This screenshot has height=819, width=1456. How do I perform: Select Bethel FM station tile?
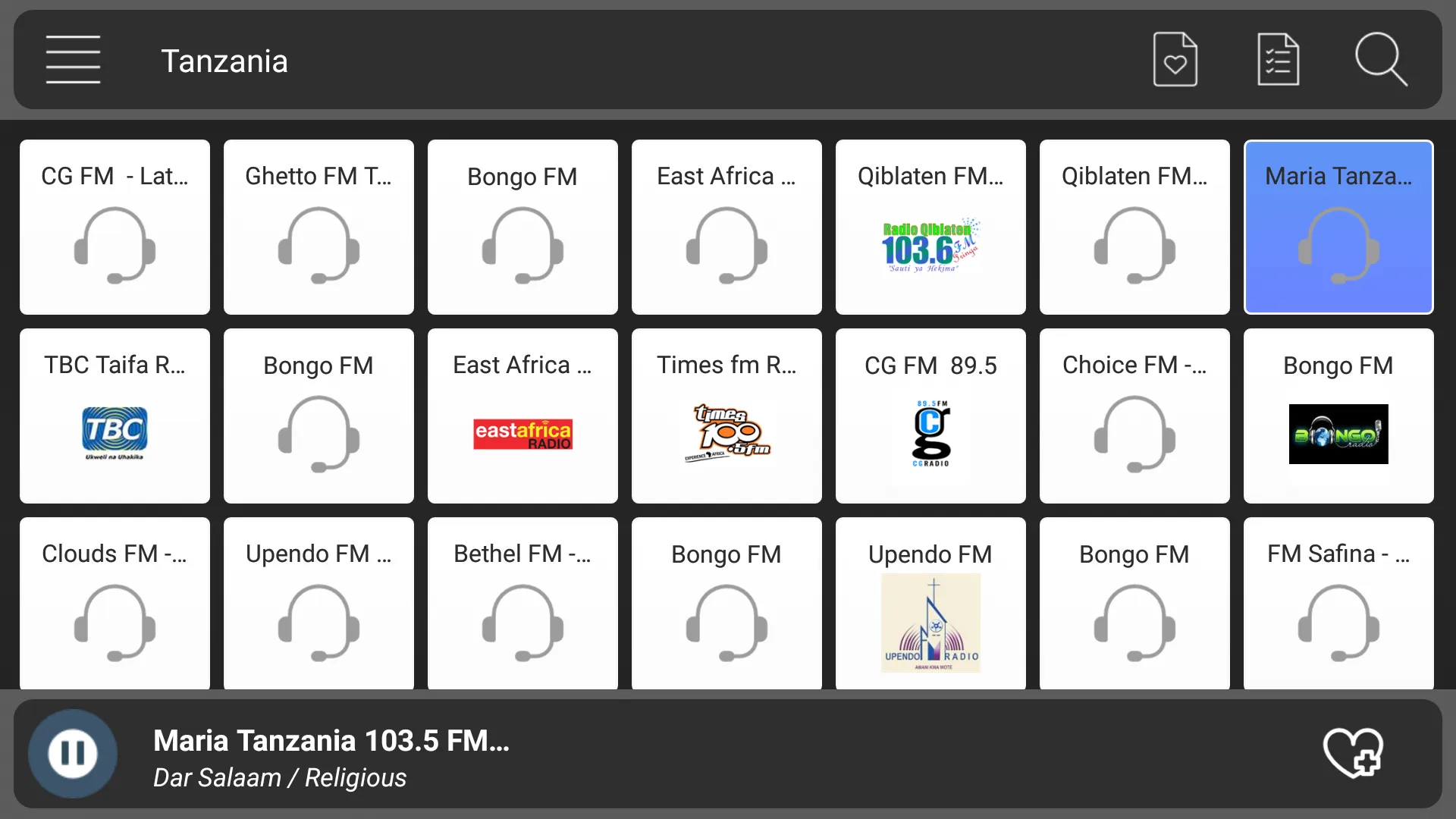tap(522, 604)
